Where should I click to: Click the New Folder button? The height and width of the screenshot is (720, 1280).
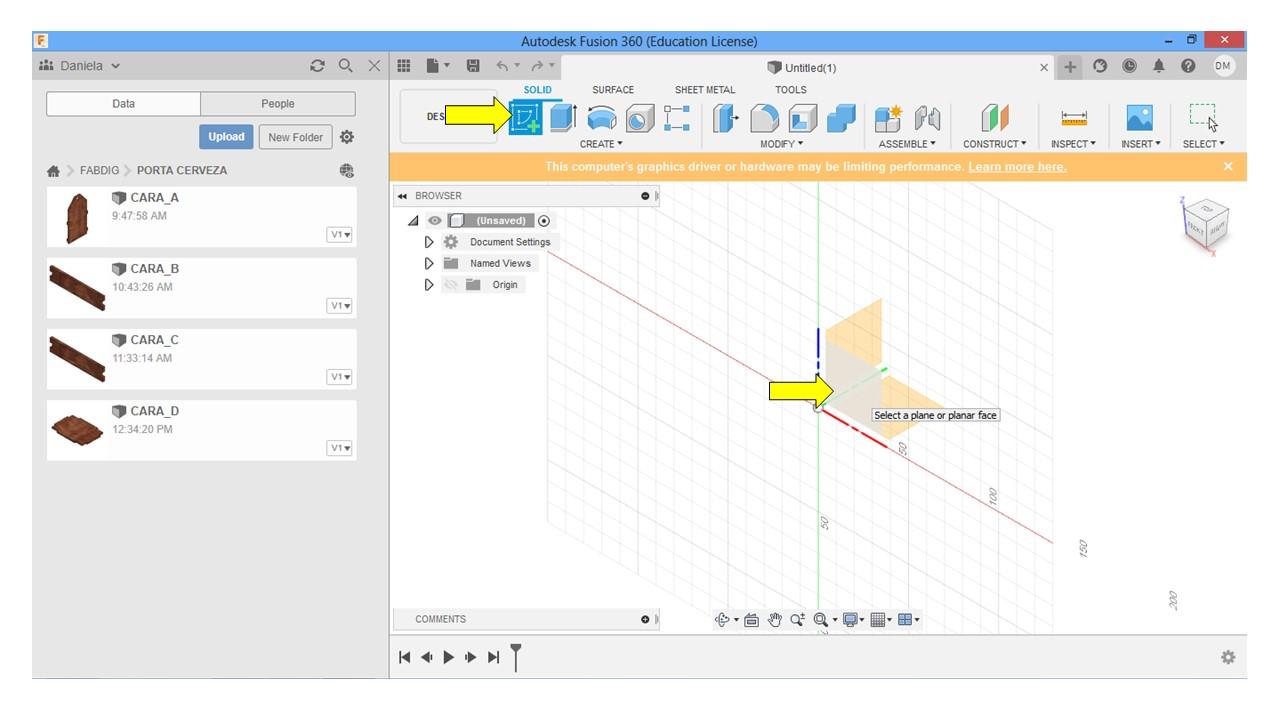(295, 137)
